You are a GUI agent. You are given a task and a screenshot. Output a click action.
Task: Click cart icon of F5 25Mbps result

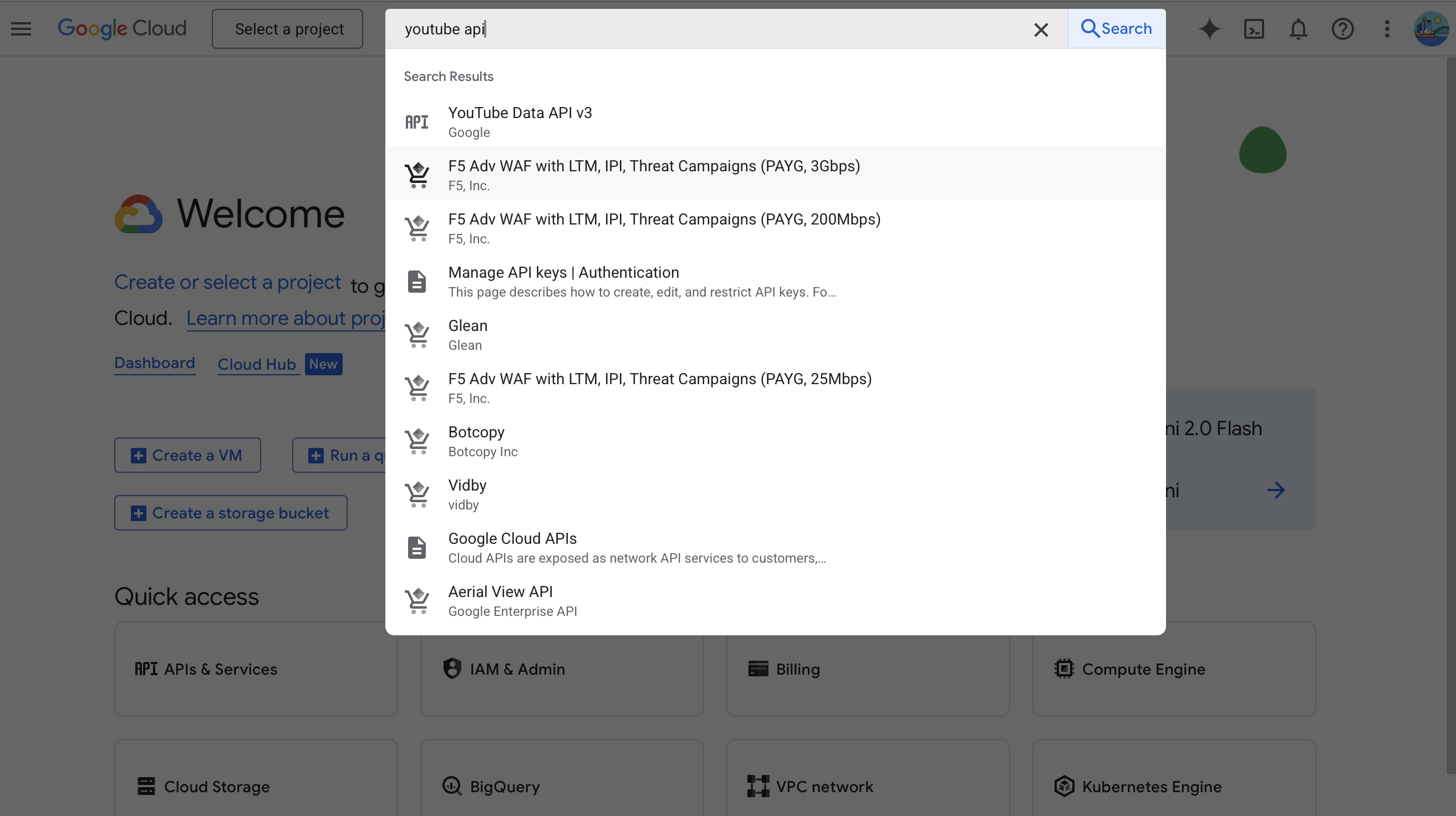[x=417, y=387]
